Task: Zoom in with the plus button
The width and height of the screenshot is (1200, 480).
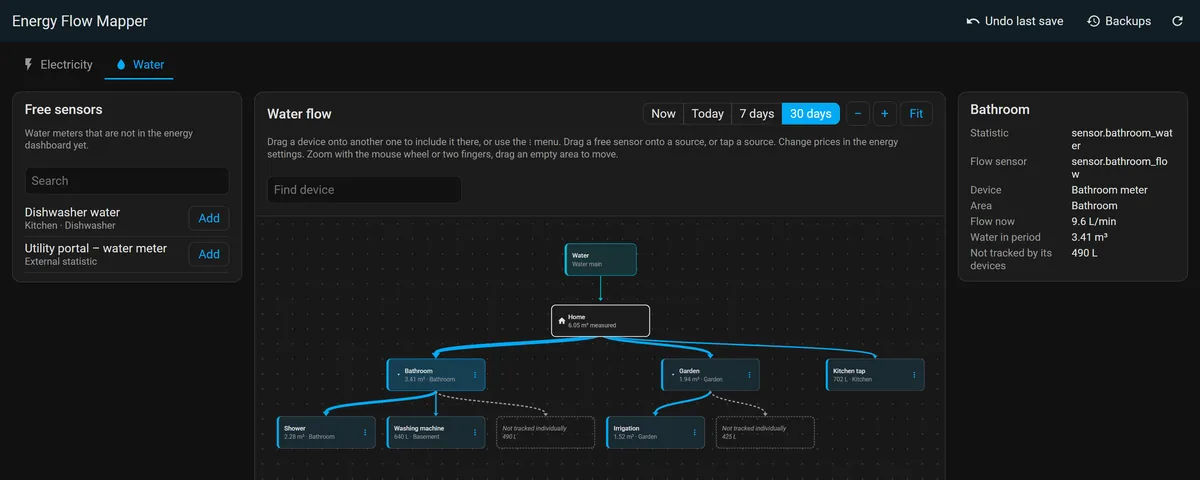Action: click(884, 113)
